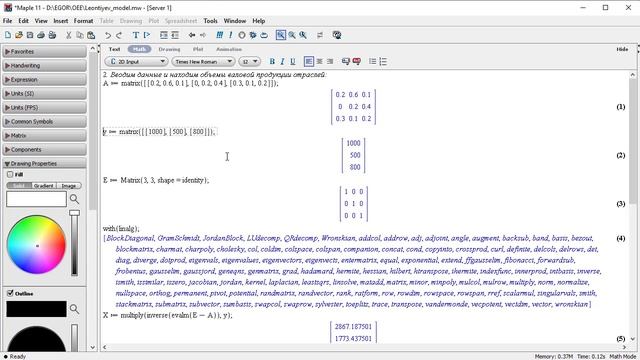Click the black outline color swatch
The image size is (640, 360).
click(x=36, y=309)
